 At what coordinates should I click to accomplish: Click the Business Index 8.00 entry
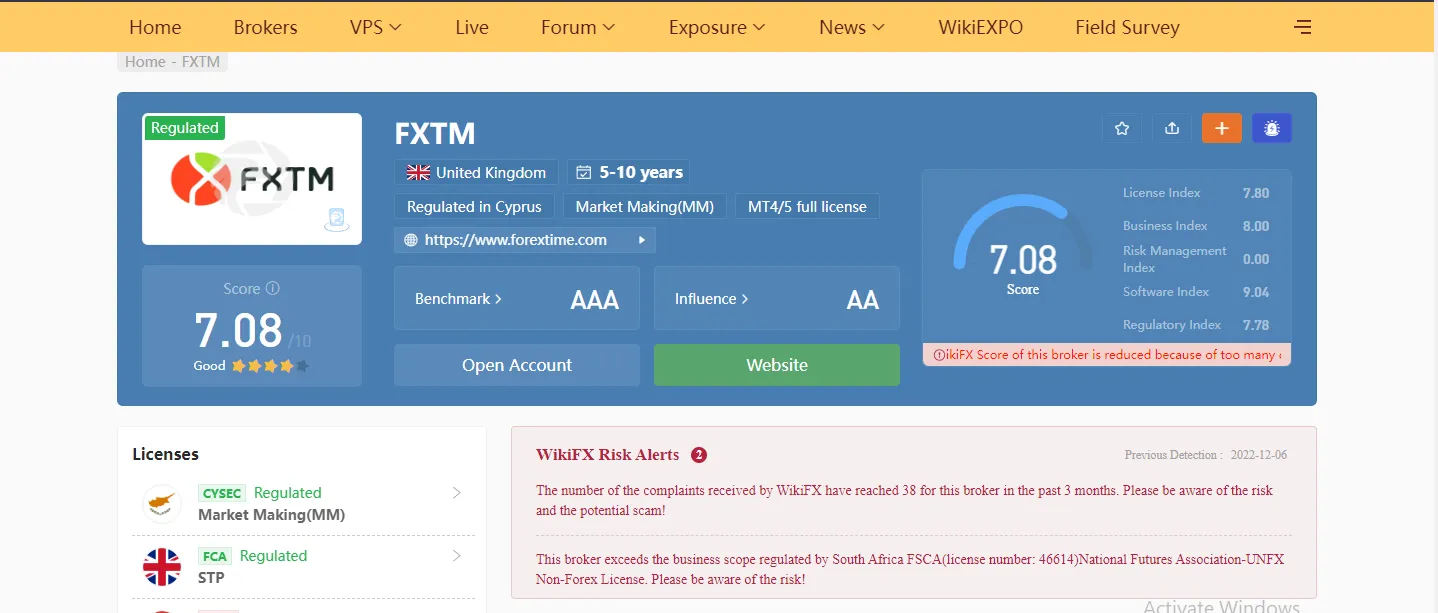(x=1196, y=226)
